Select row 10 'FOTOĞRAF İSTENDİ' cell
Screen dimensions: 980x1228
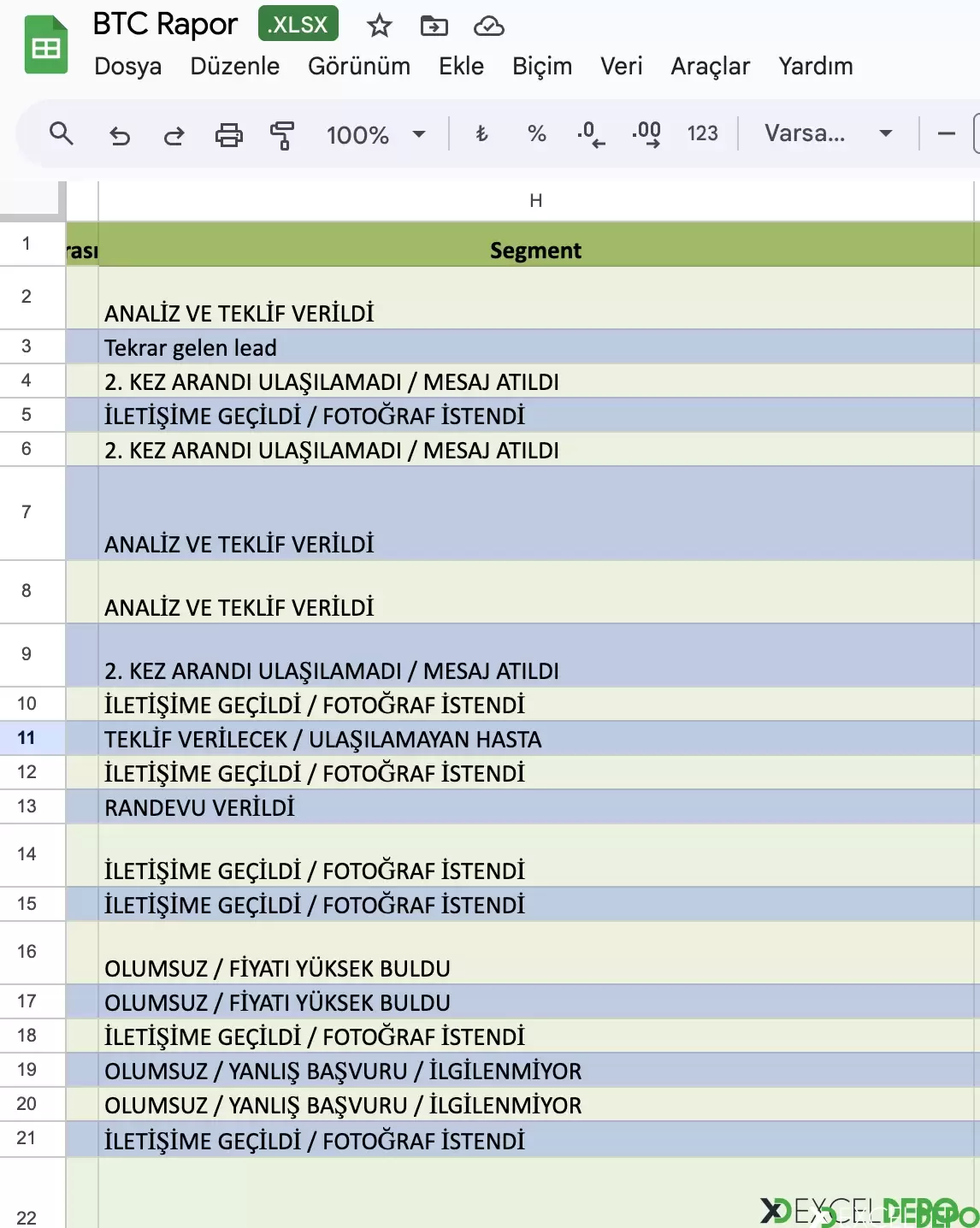coord(536,705)
